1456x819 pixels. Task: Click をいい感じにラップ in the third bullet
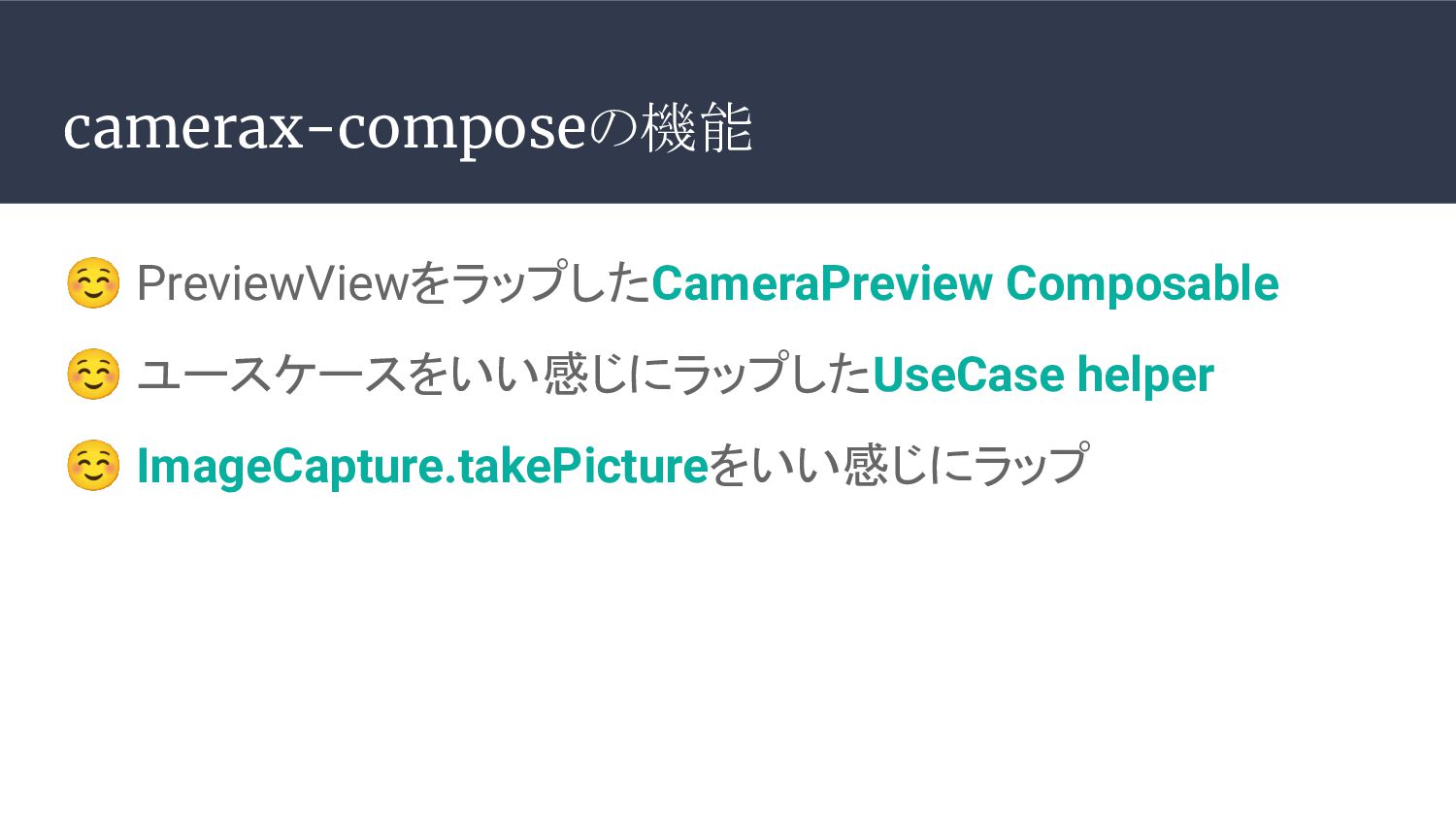[899, 466]
